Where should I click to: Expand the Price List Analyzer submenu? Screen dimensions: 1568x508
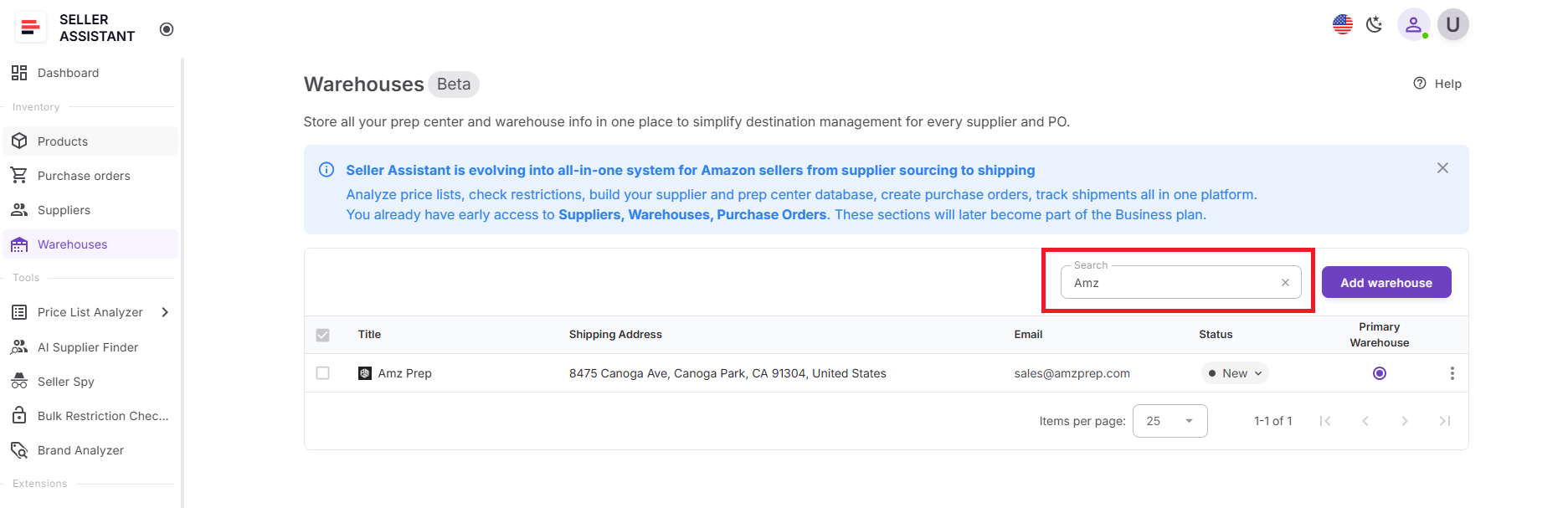pyautogui.click(x=165, y=312)
